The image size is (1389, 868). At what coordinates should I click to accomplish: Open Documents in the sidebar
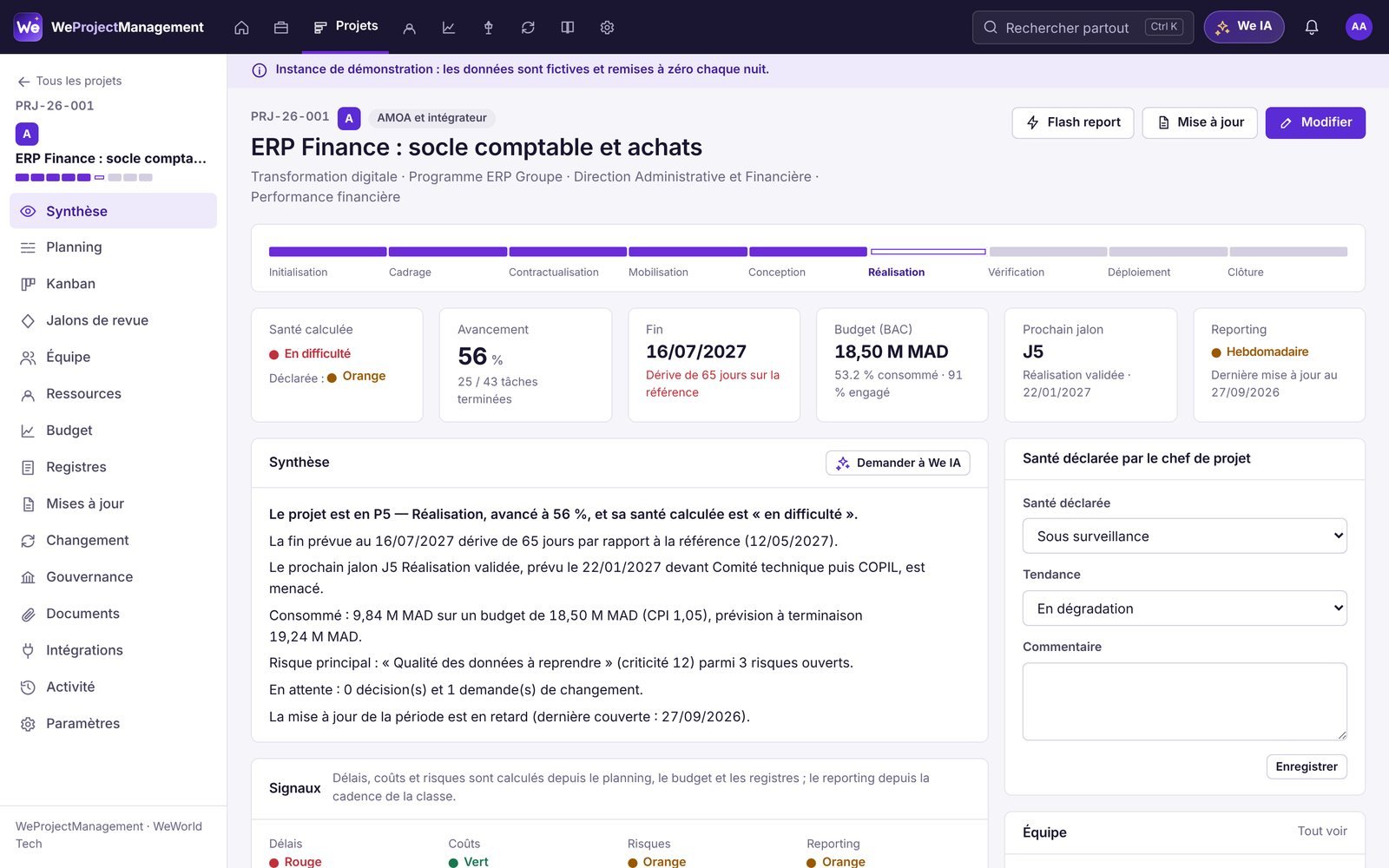[x=113, y=614]
